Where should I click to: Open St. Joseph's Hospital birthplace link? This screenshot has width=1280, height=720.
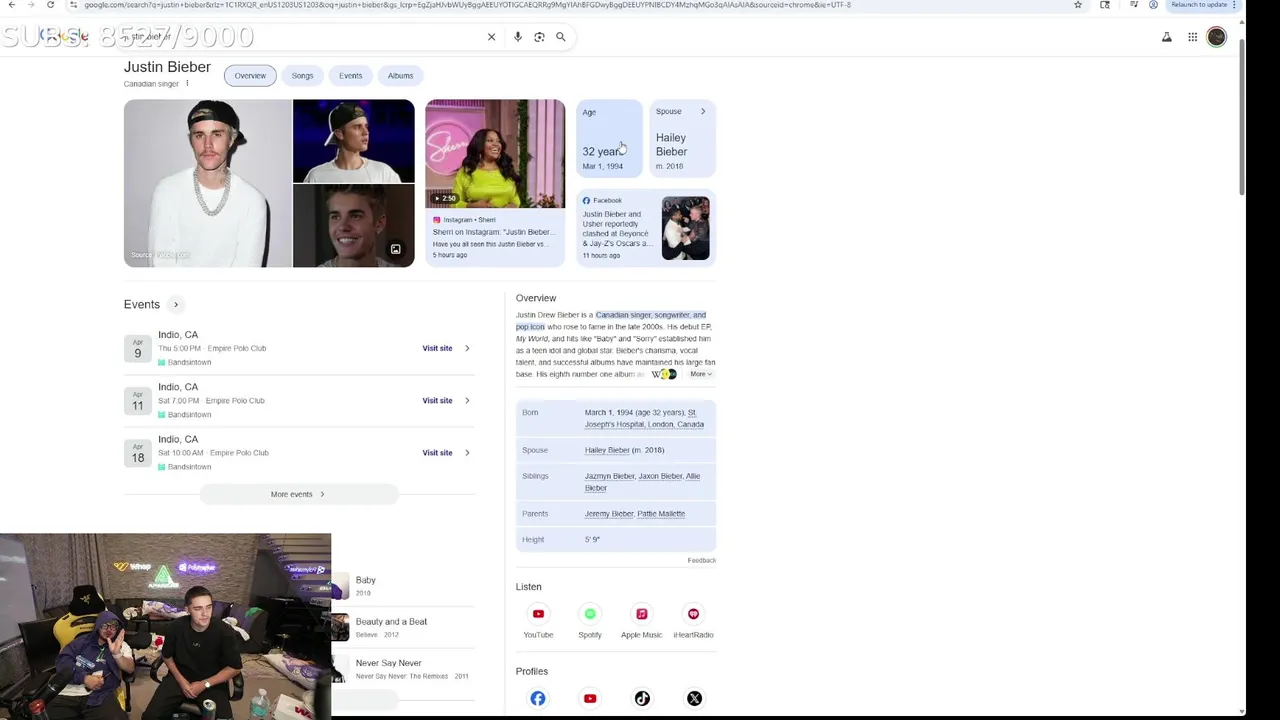point(644,418)
